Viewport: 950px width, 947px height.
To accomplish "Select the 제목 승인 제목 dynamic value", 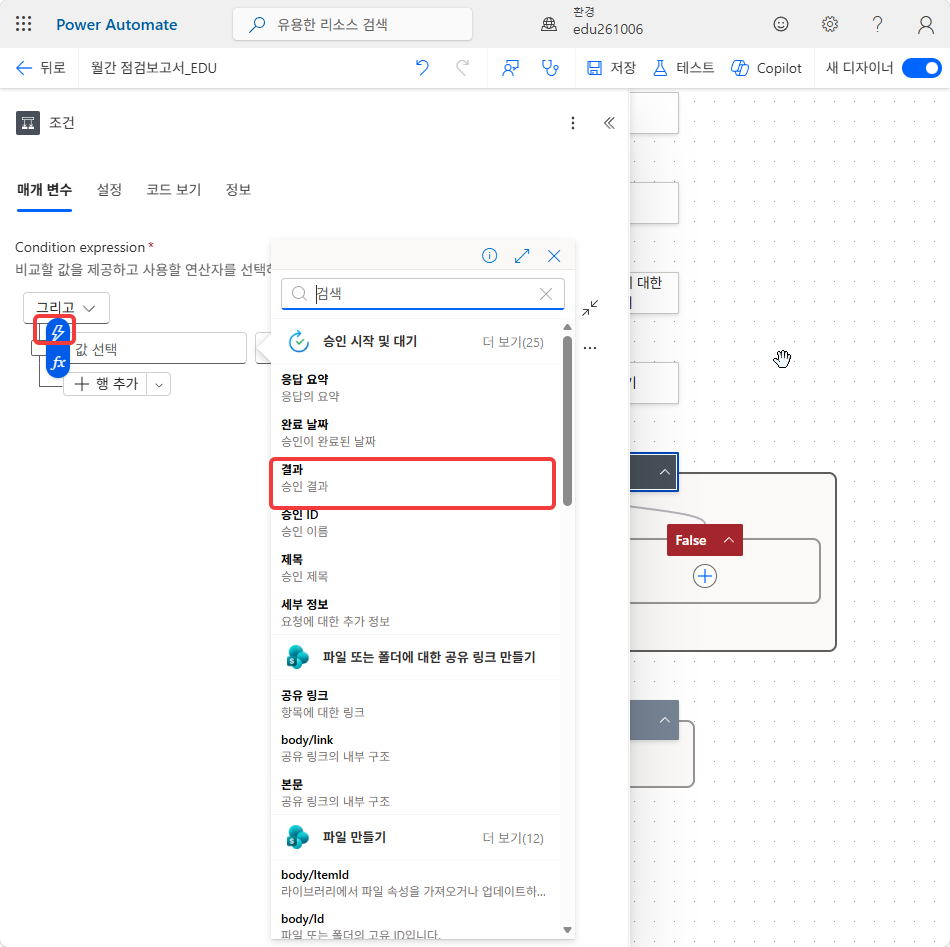I will 418,567.
